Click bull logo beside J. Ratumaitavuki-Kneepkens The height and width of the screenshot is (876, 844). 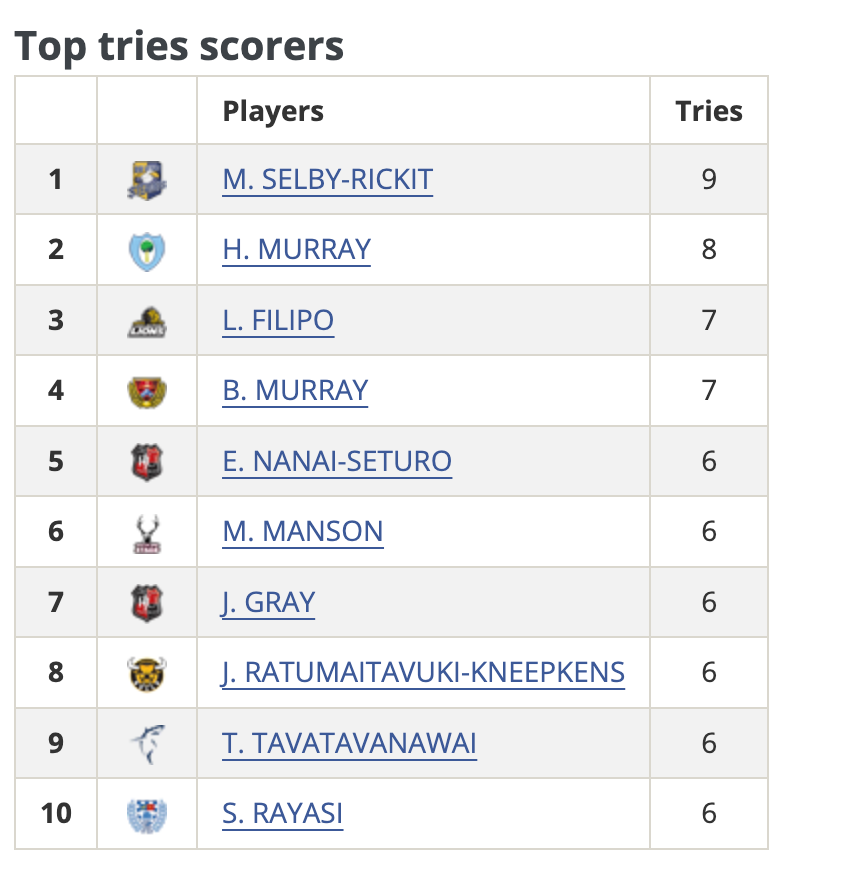coord(148,673)
